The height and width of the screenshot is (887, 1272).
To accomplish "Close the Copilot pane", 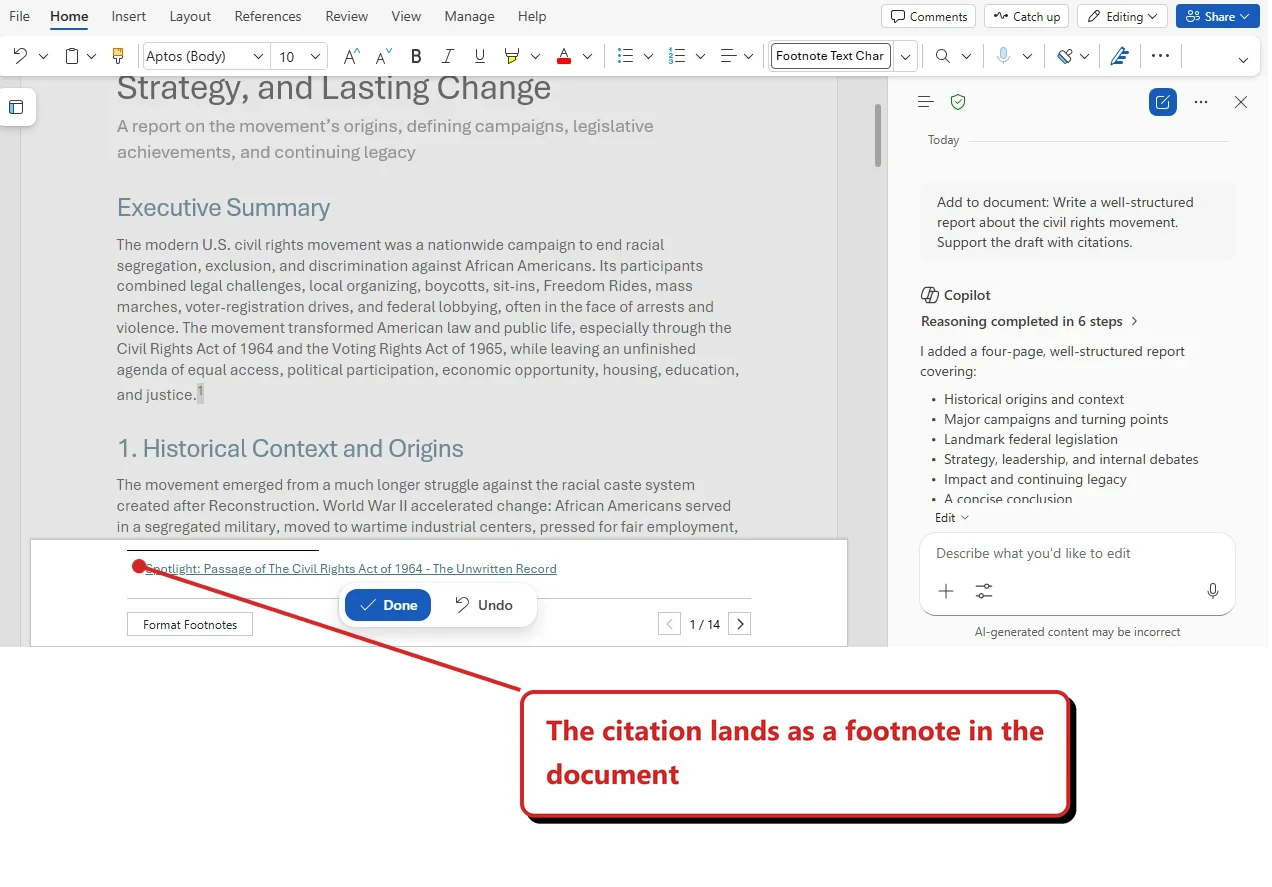I will pyautogui.click(x=1241, y=102).
